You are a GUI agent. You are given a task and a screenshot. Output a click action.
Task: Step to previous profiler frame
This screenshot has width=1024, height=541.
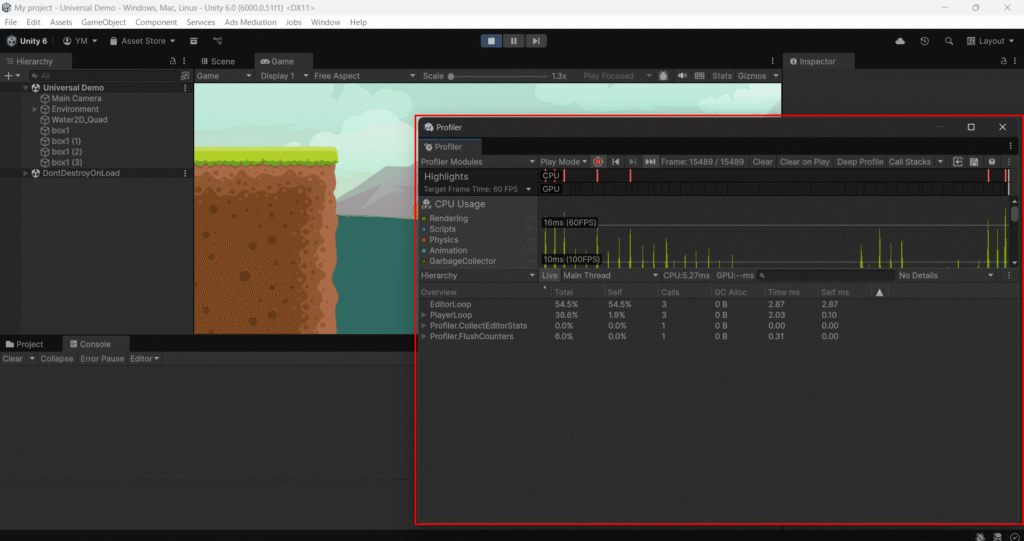click(x=616, y=162)
